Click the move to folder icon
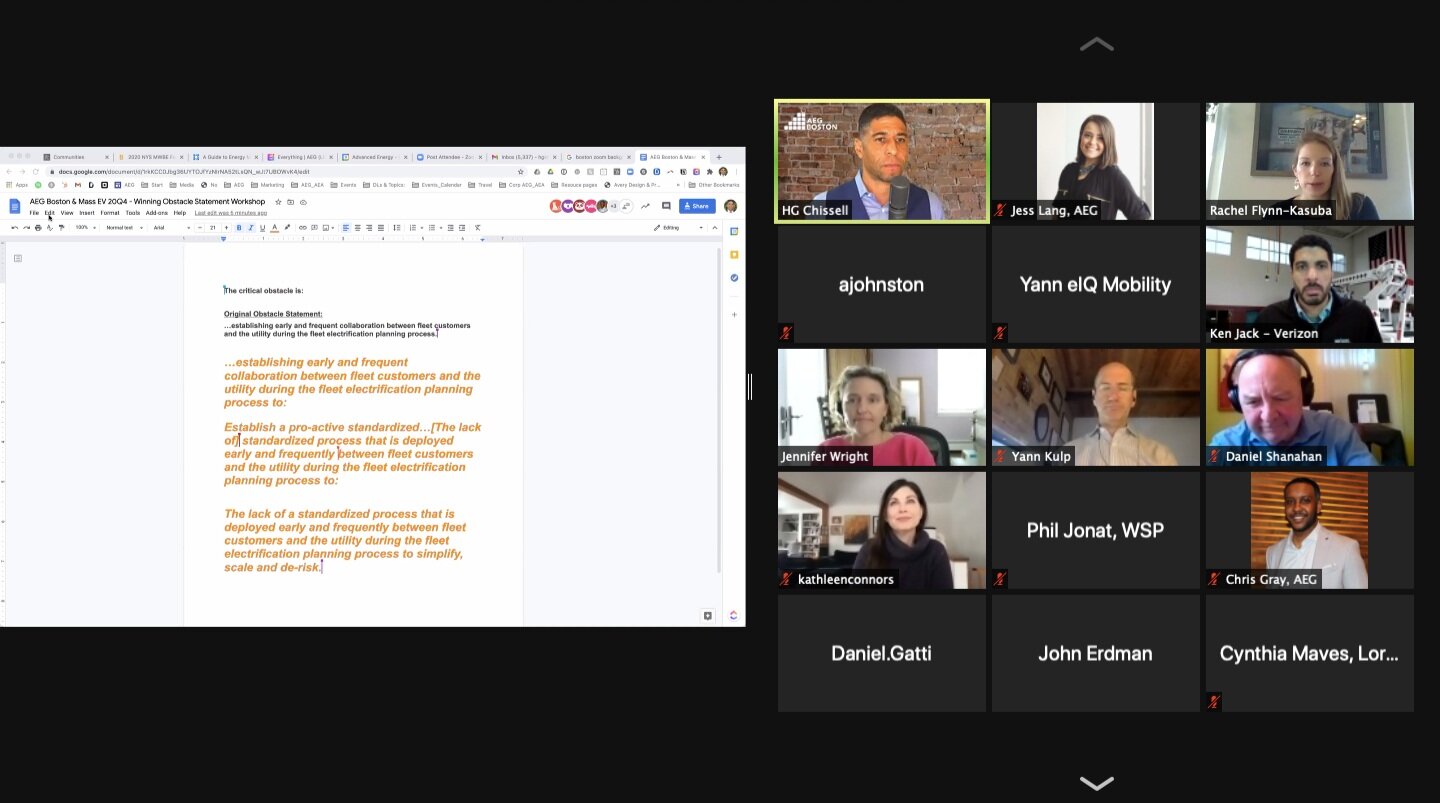 click(290, 202)
